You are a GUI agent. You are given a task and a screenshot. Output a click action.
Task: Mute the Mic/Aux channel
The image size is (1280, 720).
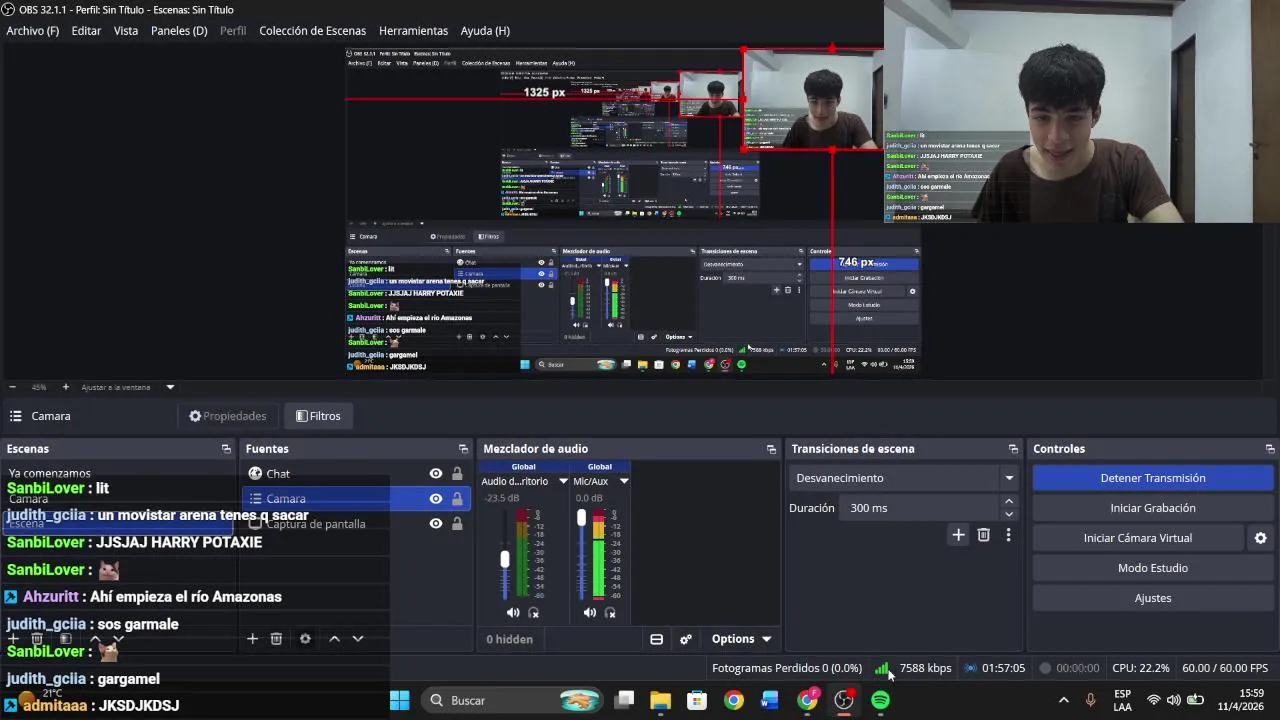tap(590, 613)
